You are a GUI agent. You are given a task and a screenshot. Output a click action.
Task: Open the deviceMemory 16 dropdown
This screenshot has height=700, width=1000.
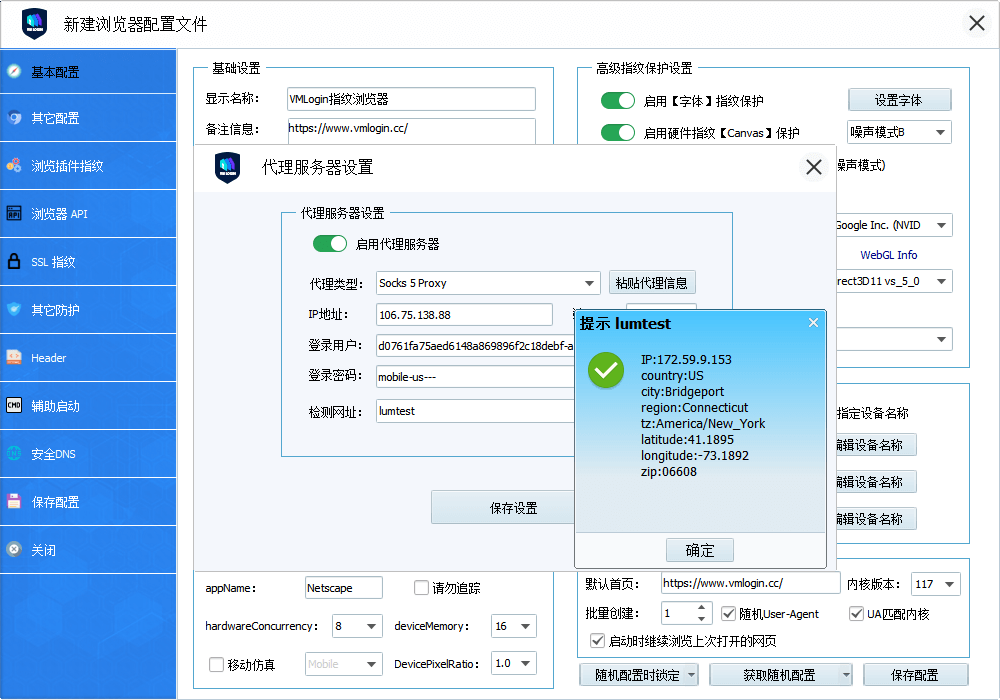pos(514,626)
